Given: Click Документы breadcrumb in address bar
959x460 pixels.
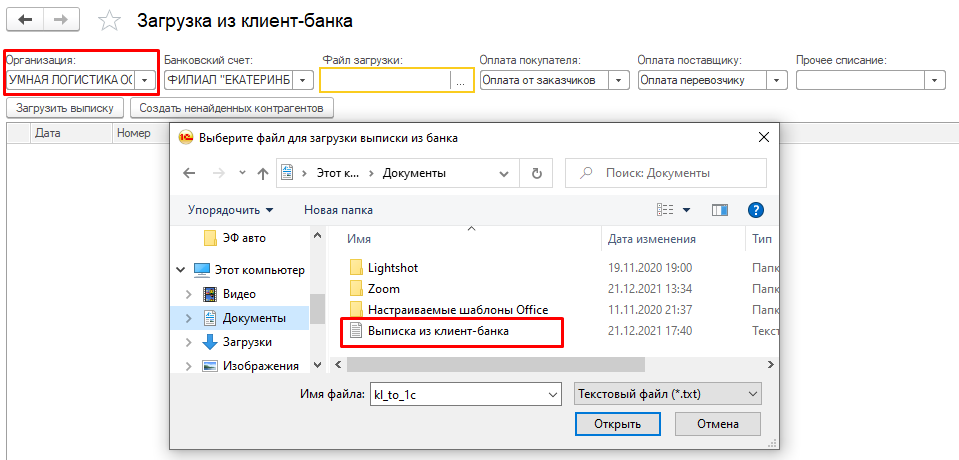Looking at the screenshot, I should (x=414, y=173).
